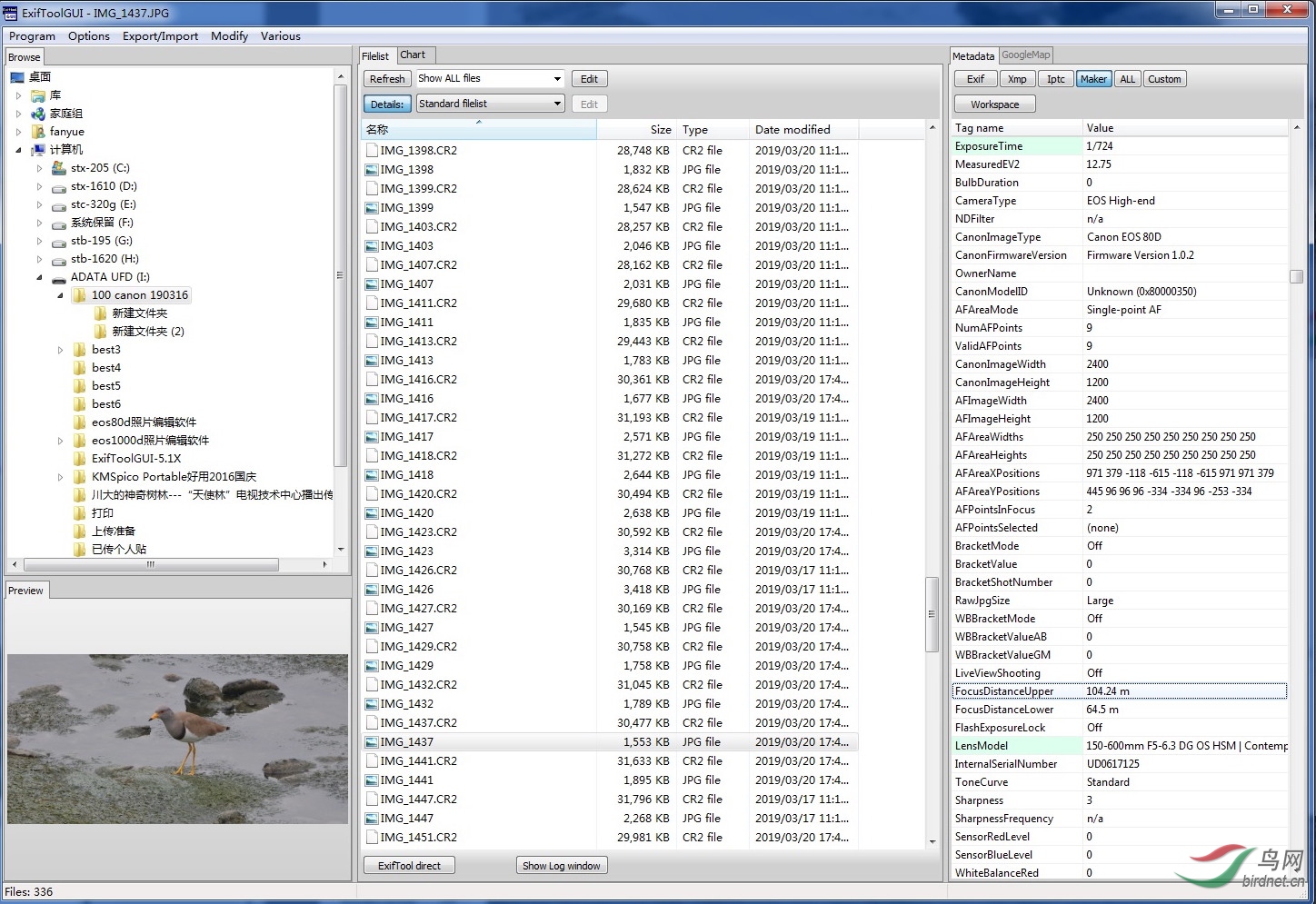Toggle the Maker metadata view button
Screen dimensions: 1316x904
tap(1093, 79)
